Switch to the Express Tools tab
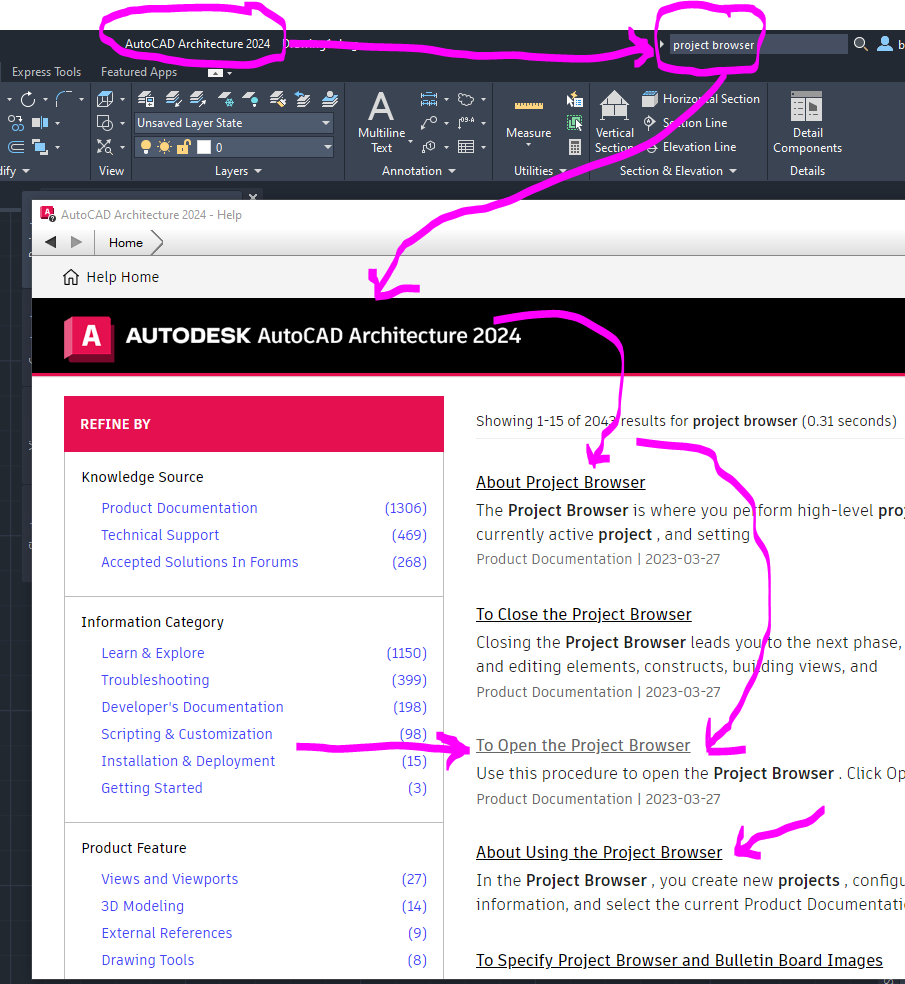 click(x=46, y=71)
